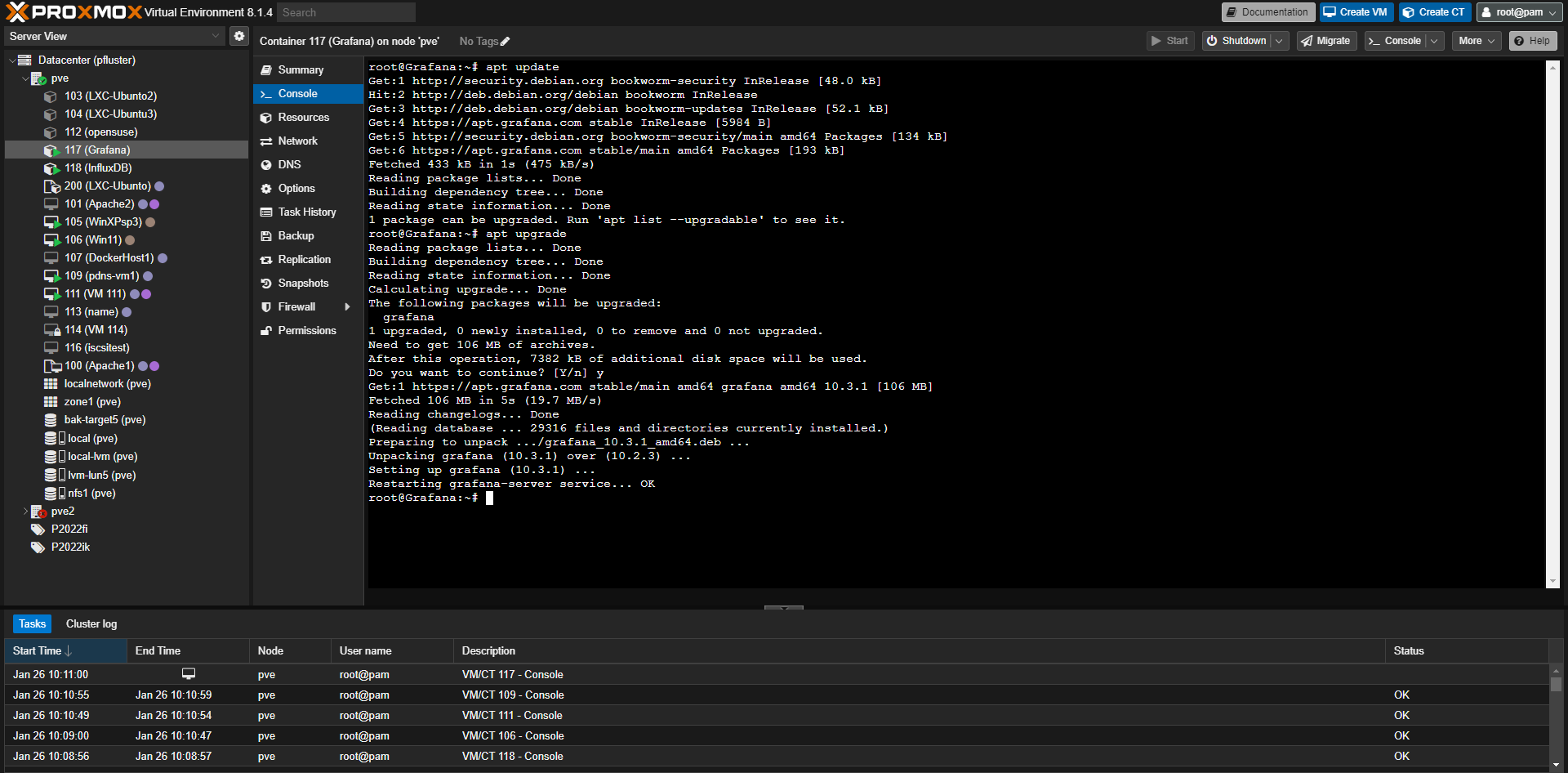Open the toolbar Console dropdown arrow
The width and height of the screenshot is (1568, 773).
1434,41
